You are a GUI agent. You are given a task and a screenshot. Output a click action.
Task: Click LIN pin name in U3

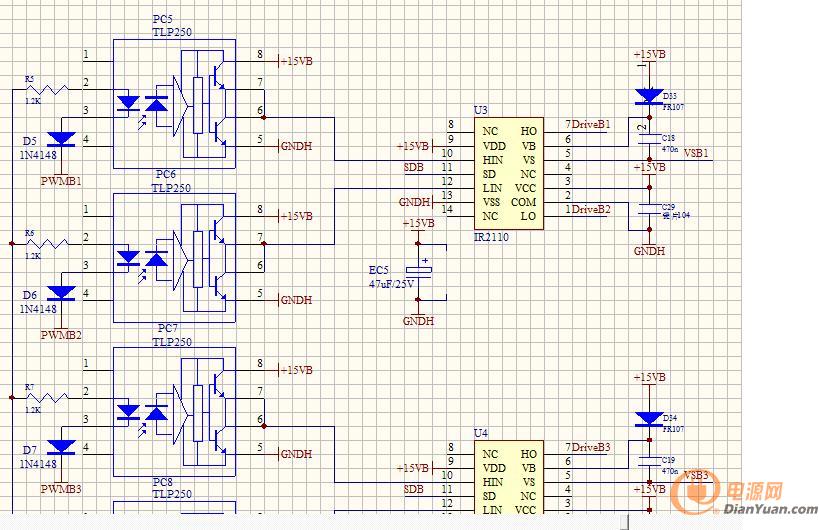pos(493,188)
